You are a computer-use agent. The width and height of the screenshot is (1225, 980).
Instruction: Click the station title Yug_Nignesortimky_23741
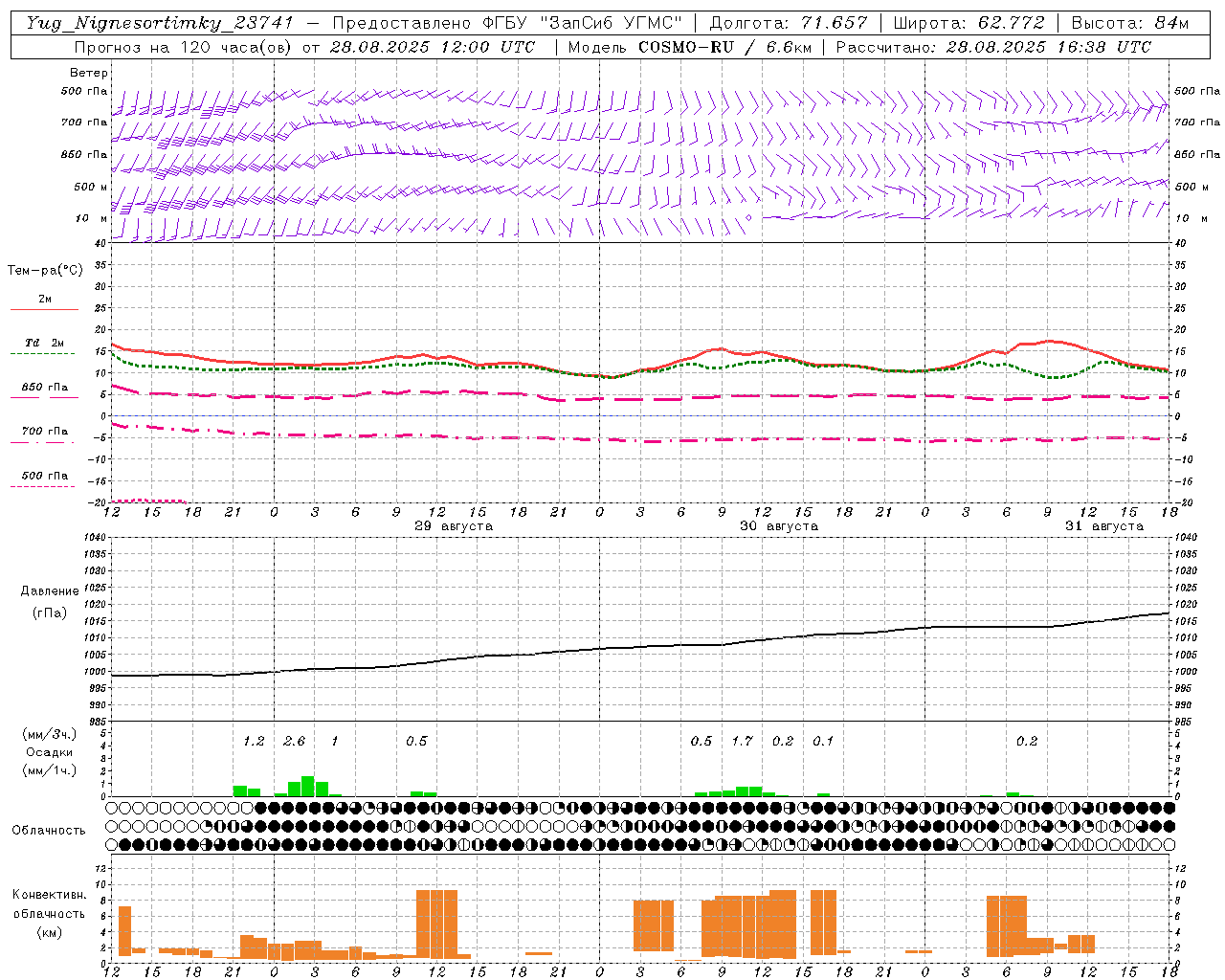tap(160, 23)
